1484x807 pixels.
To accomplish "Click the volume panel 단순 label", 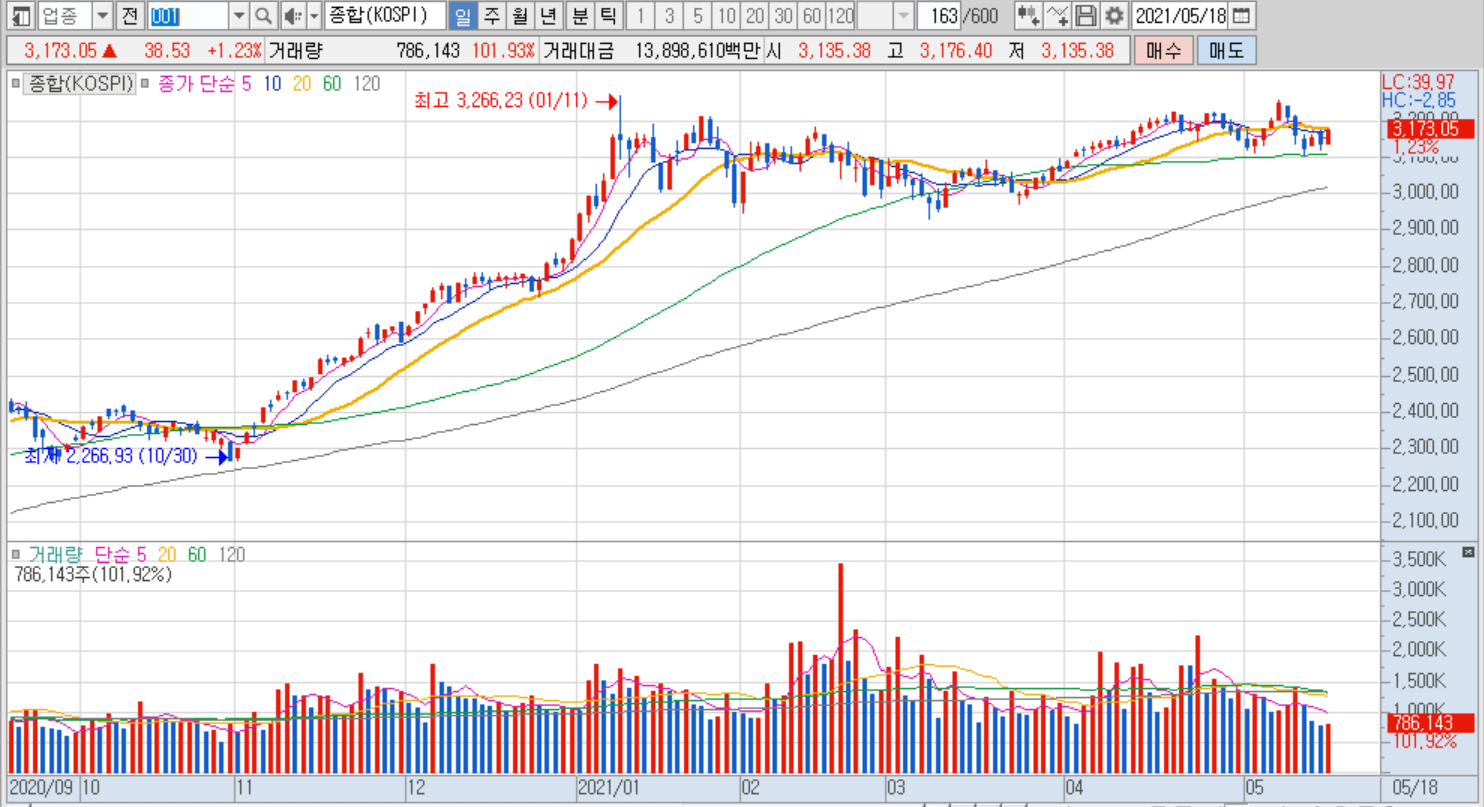I will 113,555.
